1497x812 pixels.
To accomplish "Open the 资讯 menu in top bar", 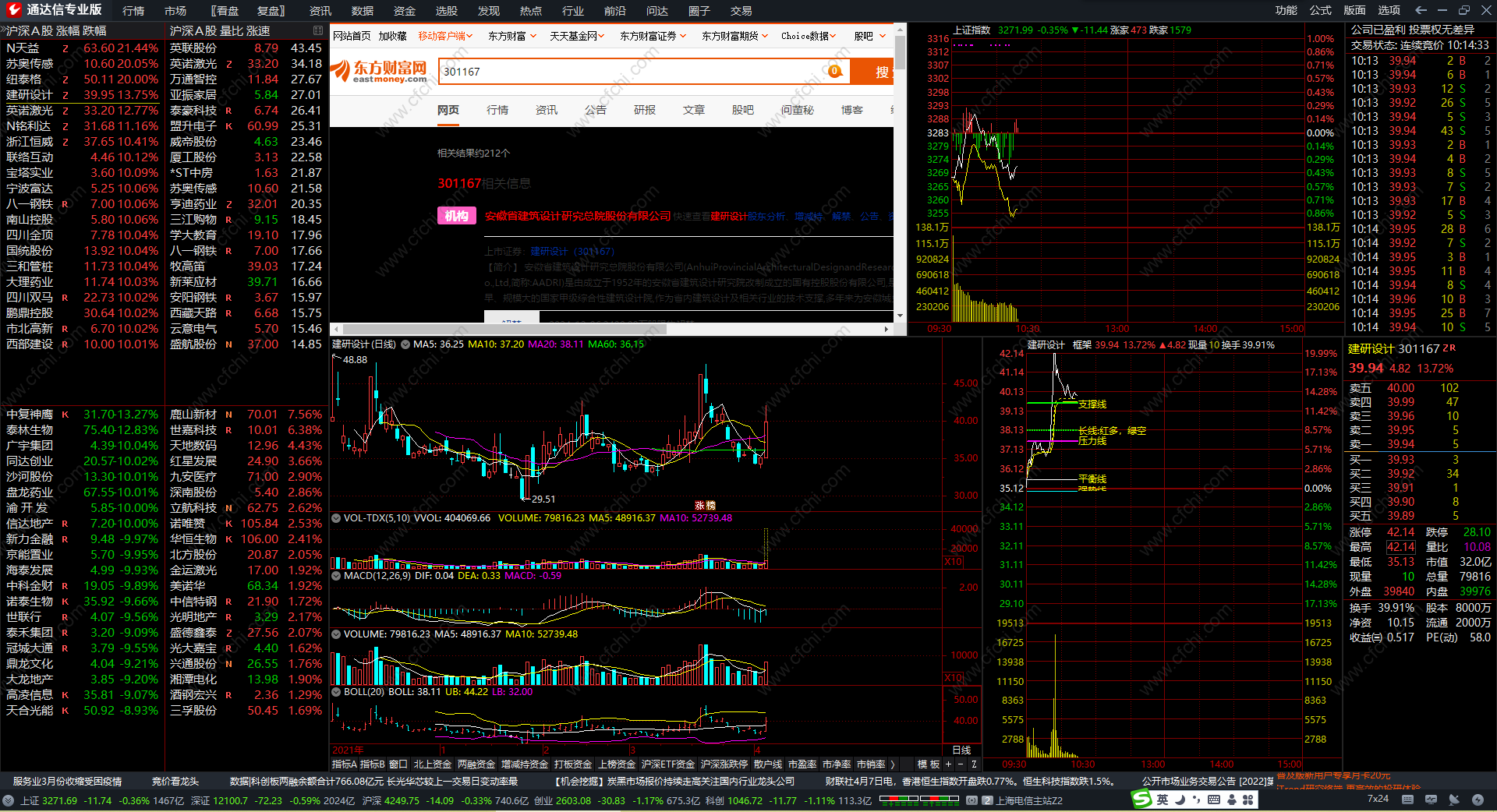I will pyautogui.click(x=320, y=11).
